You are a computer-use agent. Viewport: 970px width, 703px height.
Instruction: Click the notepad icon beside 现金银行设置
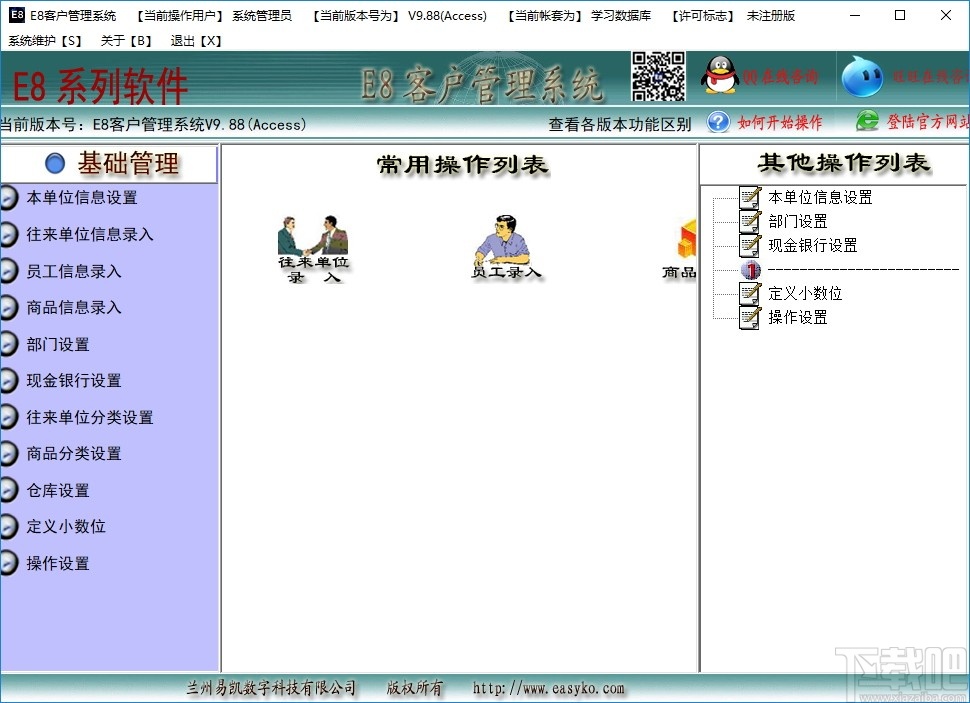(751, 245)
